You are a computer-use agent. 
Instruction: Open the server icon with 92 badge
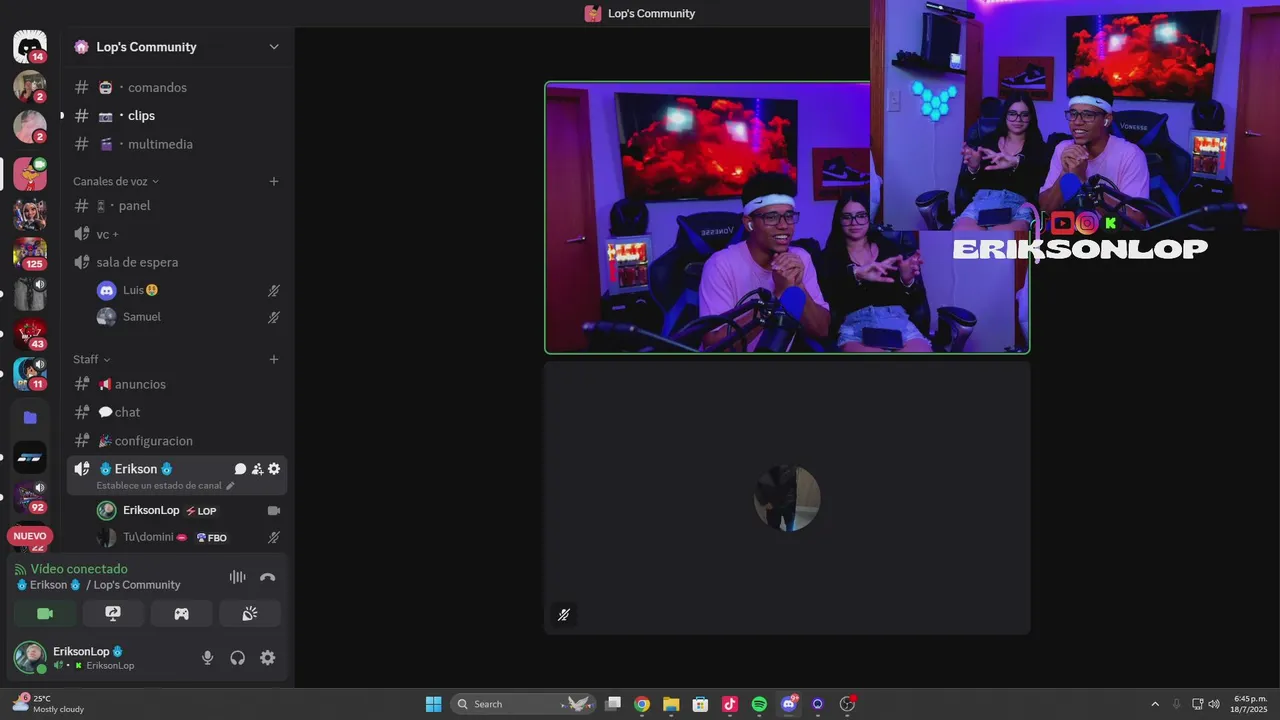click(x=30, y=497)
